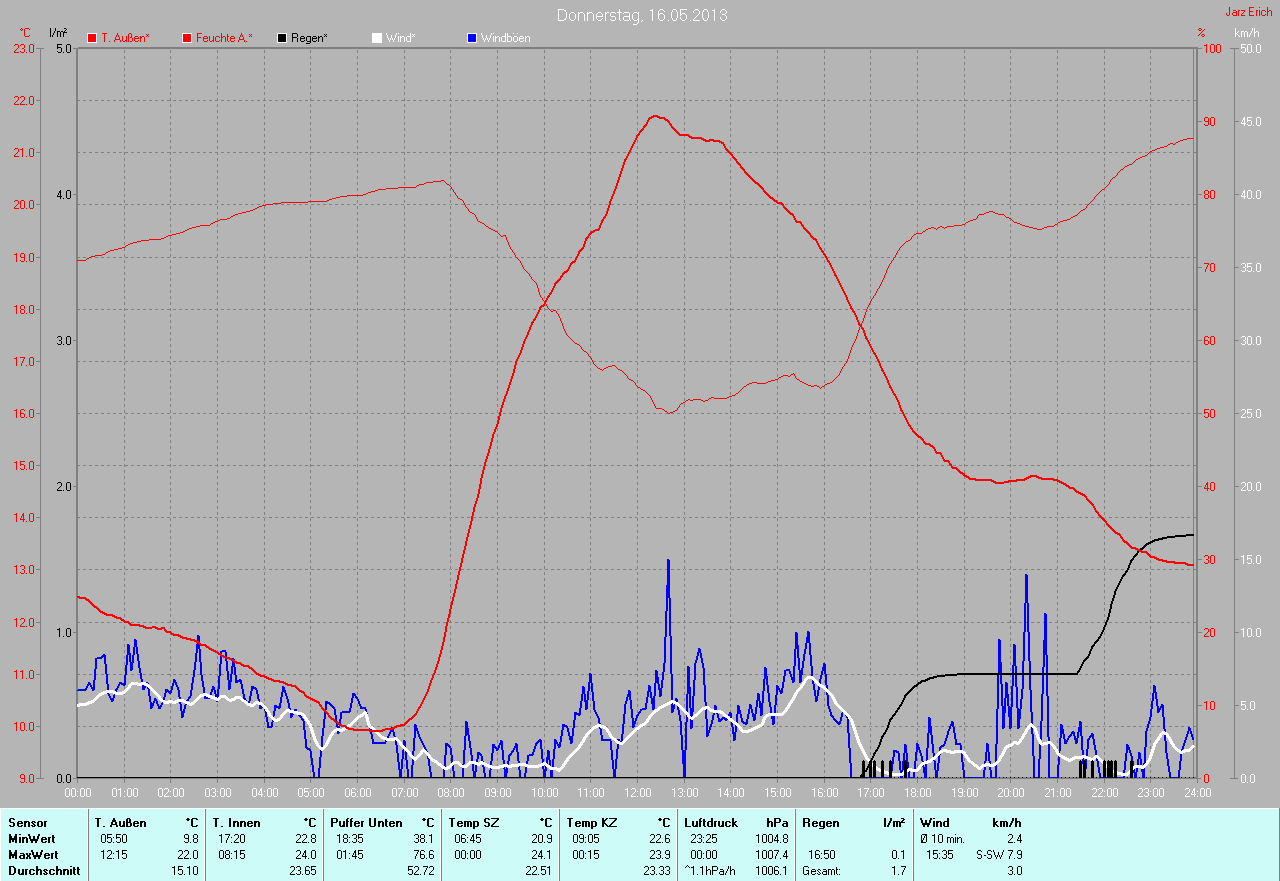1280x881 pixels.
Task: Click the Wind value 'S-SW 7.9'
Action: [999, 855]
